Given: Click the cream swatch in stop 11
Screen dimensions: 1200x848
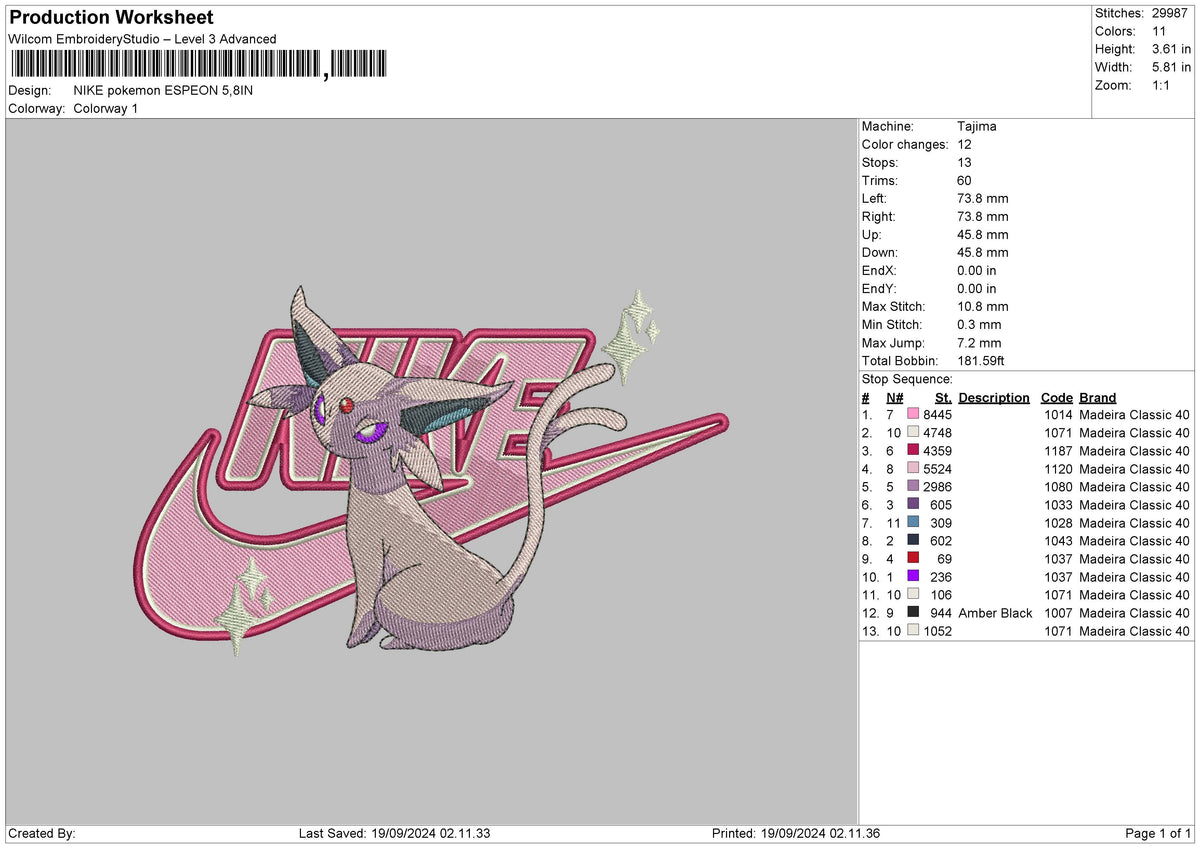Looking at the screenshot, I should point(913,594).
